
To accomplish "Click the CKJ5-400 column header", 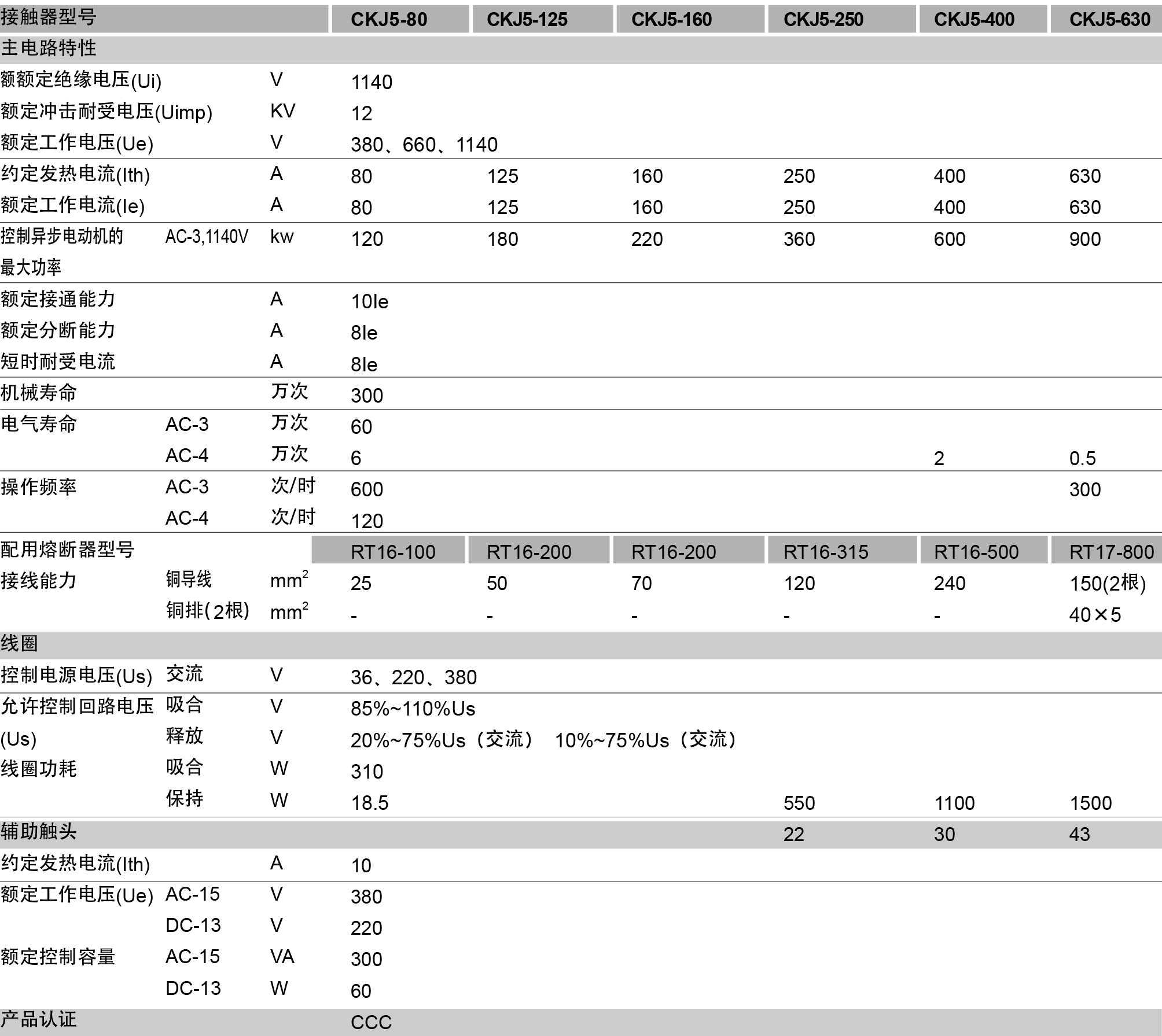I will click(974, 19).
